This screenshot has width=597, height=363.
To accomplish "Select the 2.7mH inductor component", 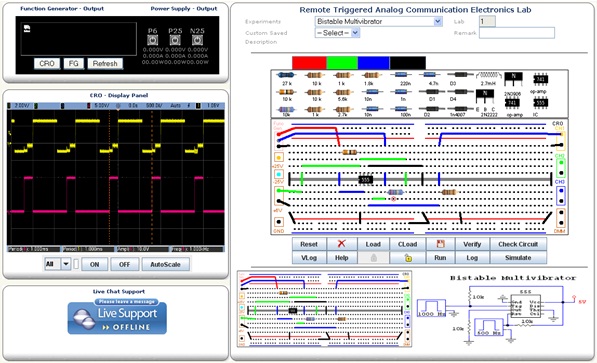I will [488, 75].
